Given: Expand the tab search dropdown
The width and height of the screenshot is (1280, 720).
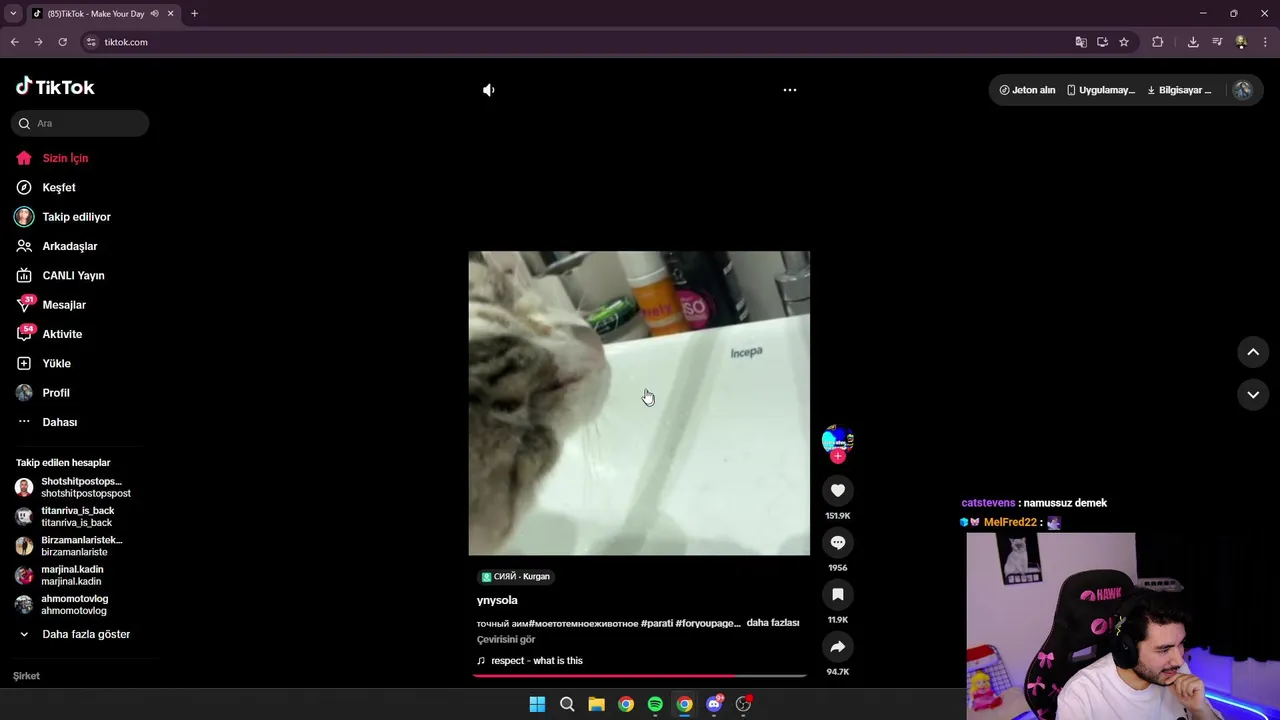Looking at the screenshot, I should [13, 14].
